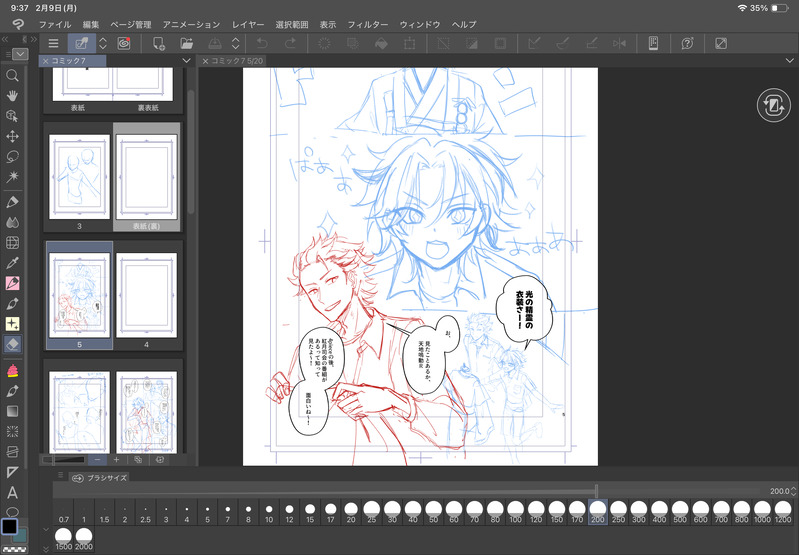
Task: Expand the brush size palette chevron
Action: point(45,530)
